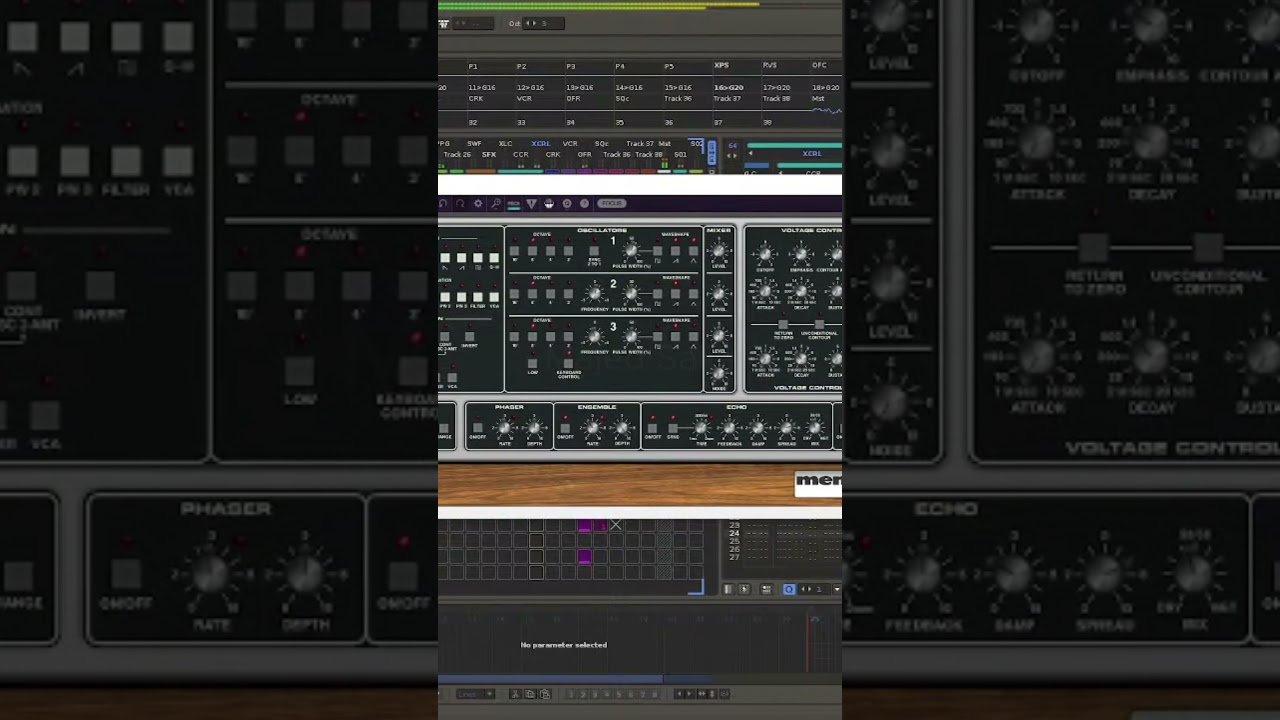Image resolution: width=1280 pixels, height=720 pixels.
Task: Click the redo arrow icon in plugin toolbar
Action: 460,203
